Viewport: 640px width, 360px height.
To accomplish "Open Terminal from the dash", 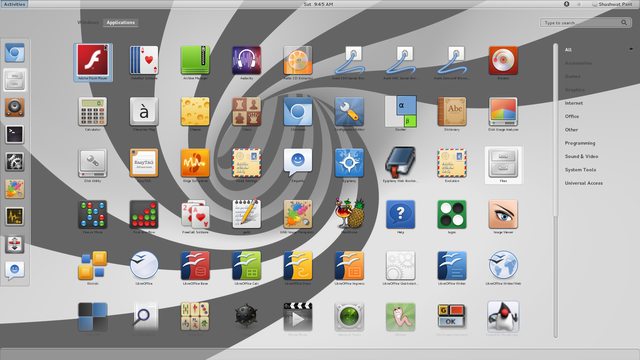I will tap(15, 134).
